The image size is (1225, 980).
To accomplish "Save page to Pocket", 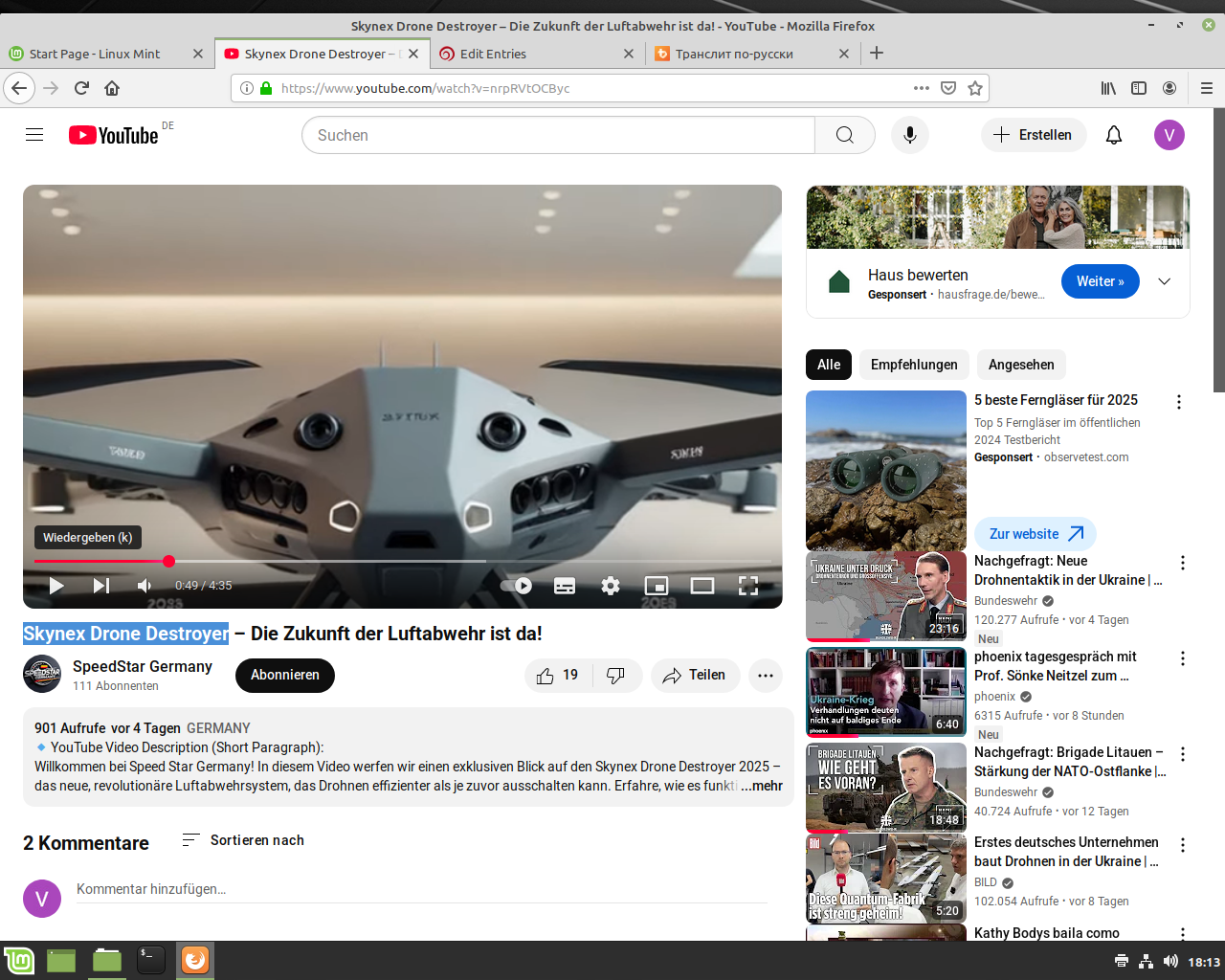I will pos(948,88).
